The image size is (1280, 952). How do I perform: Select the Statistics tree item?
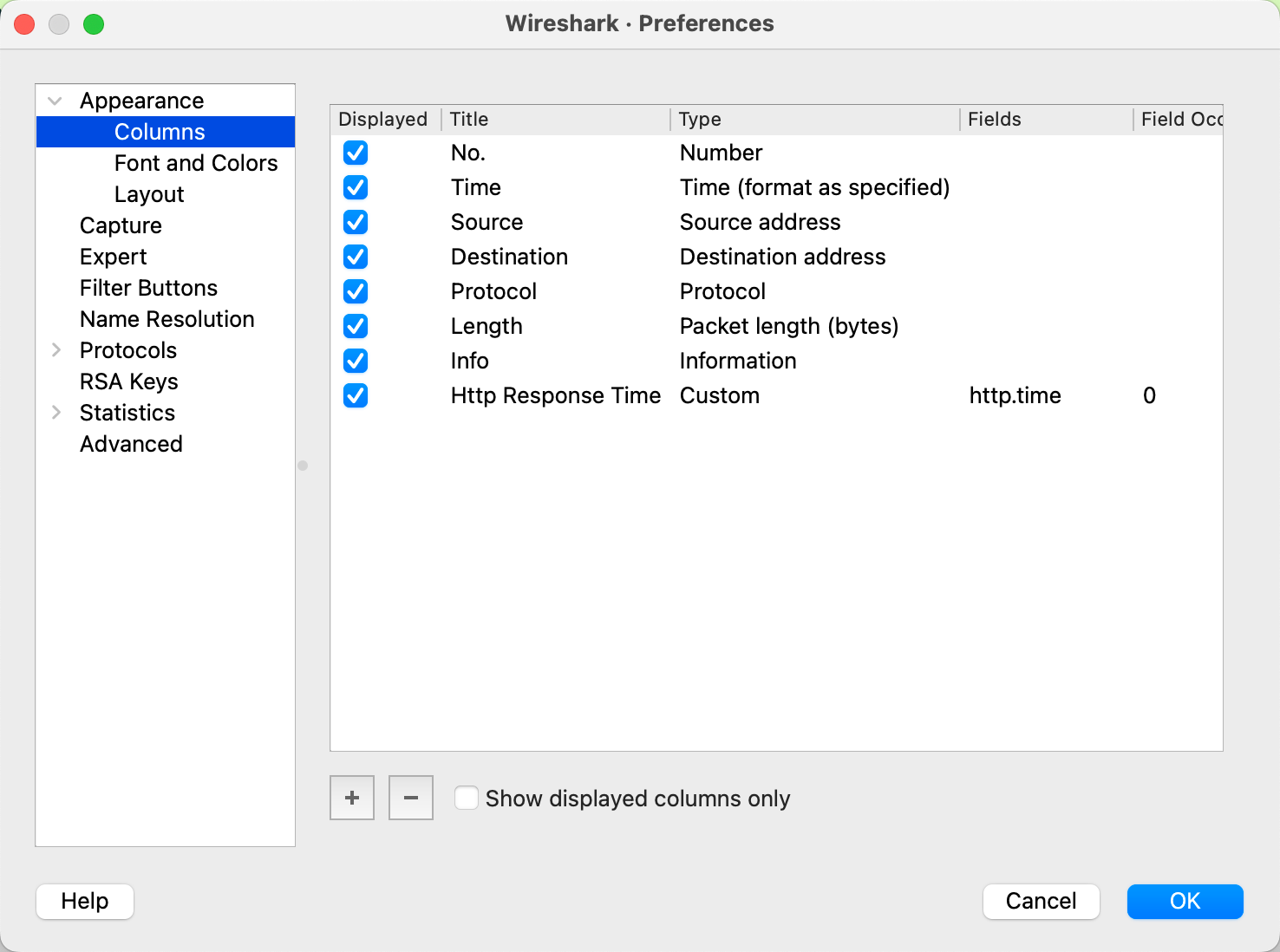pos(127,413)
